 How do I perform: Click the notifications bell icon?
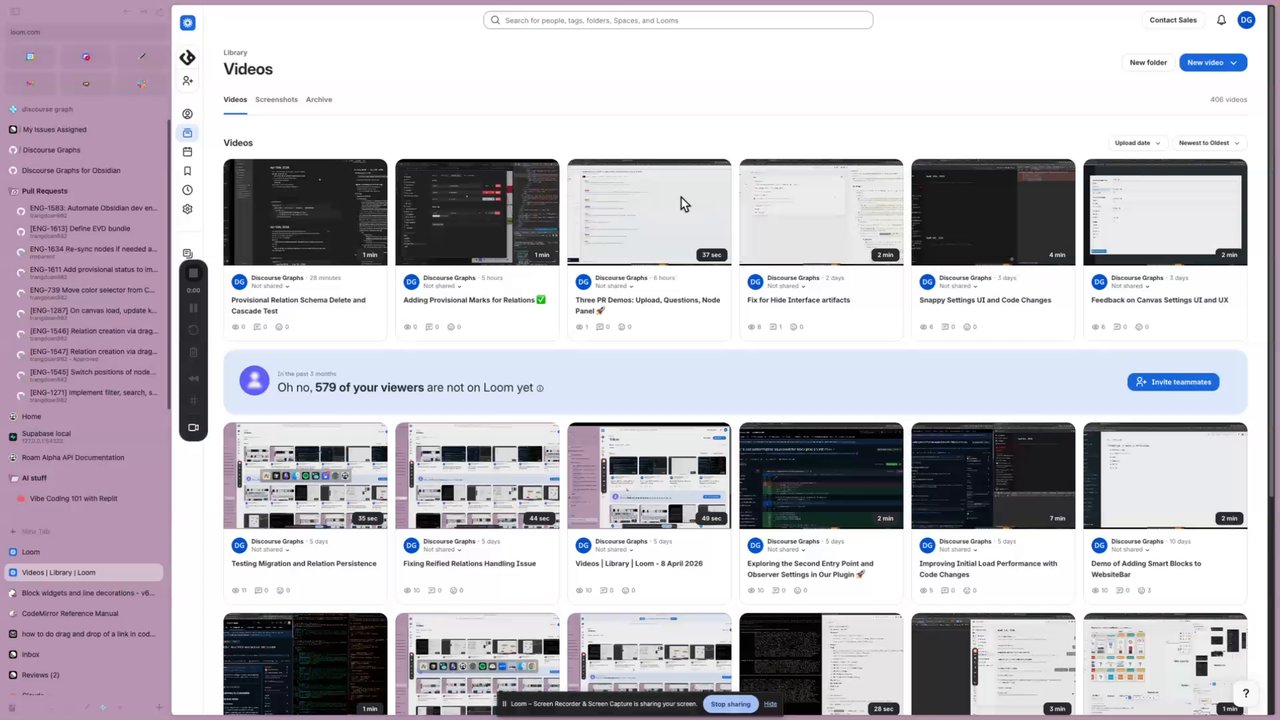[1221, 20]
